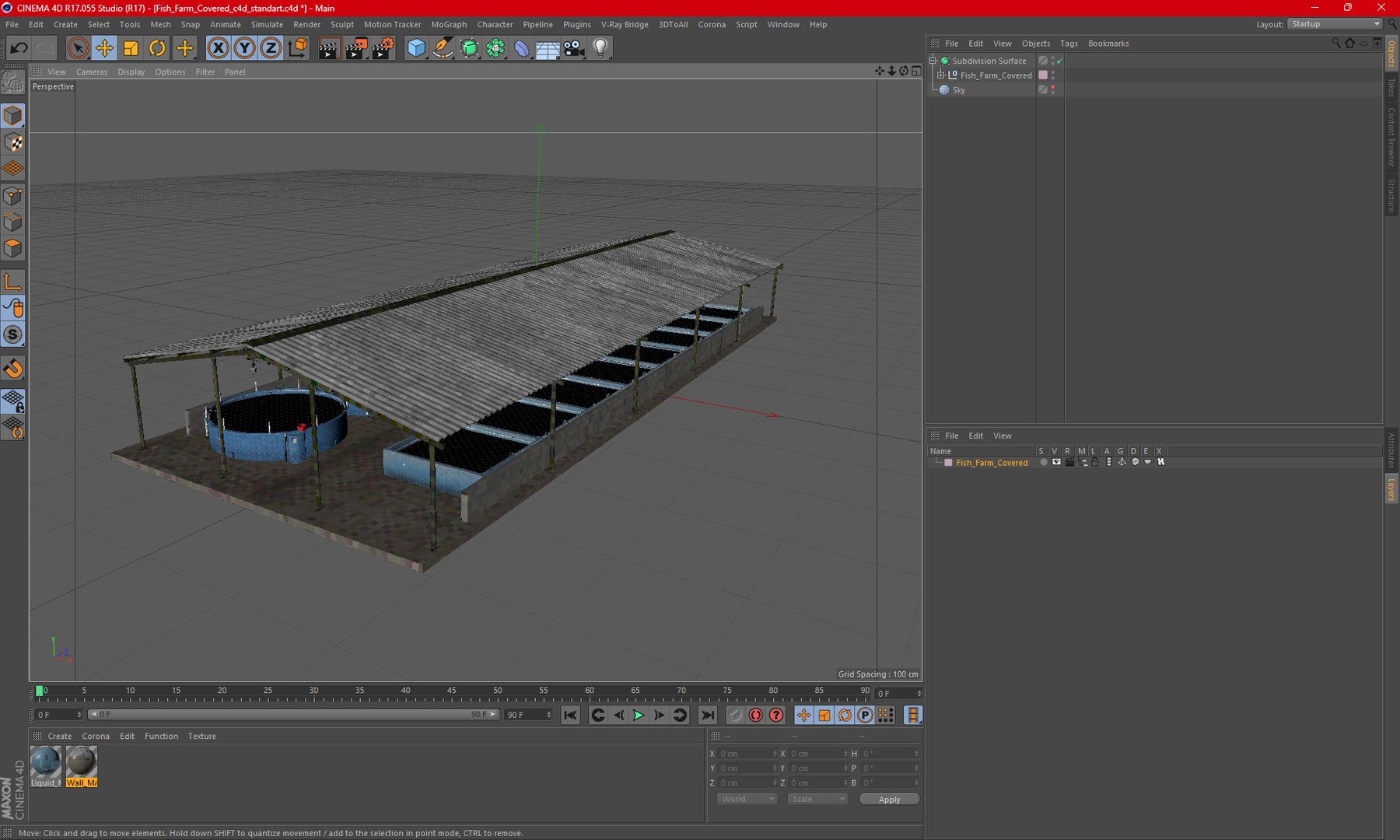Go to start of animation
The image size is (1400, 840).
click(570, 715)
